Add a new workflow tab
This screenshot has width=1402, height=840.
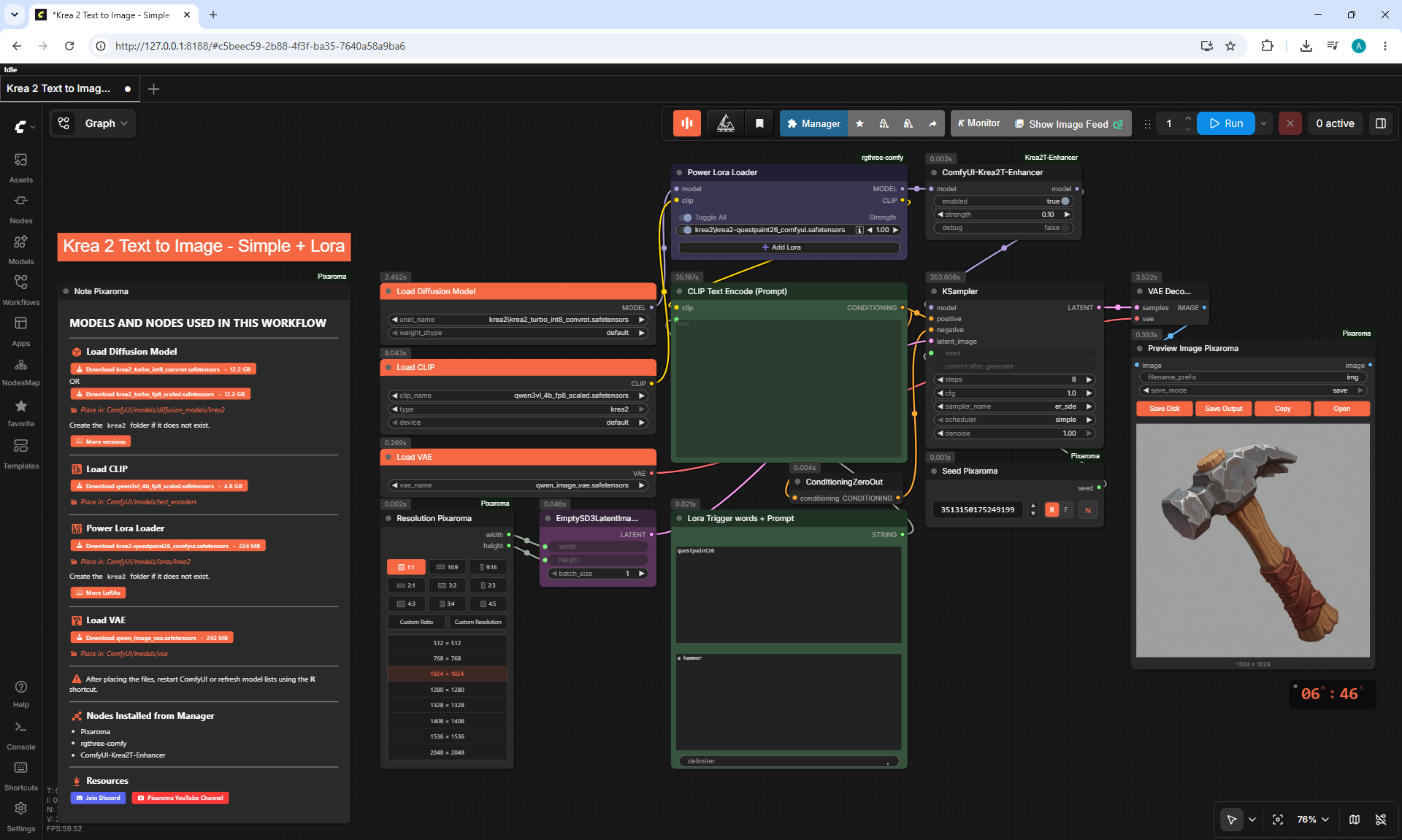click(153, 89)
